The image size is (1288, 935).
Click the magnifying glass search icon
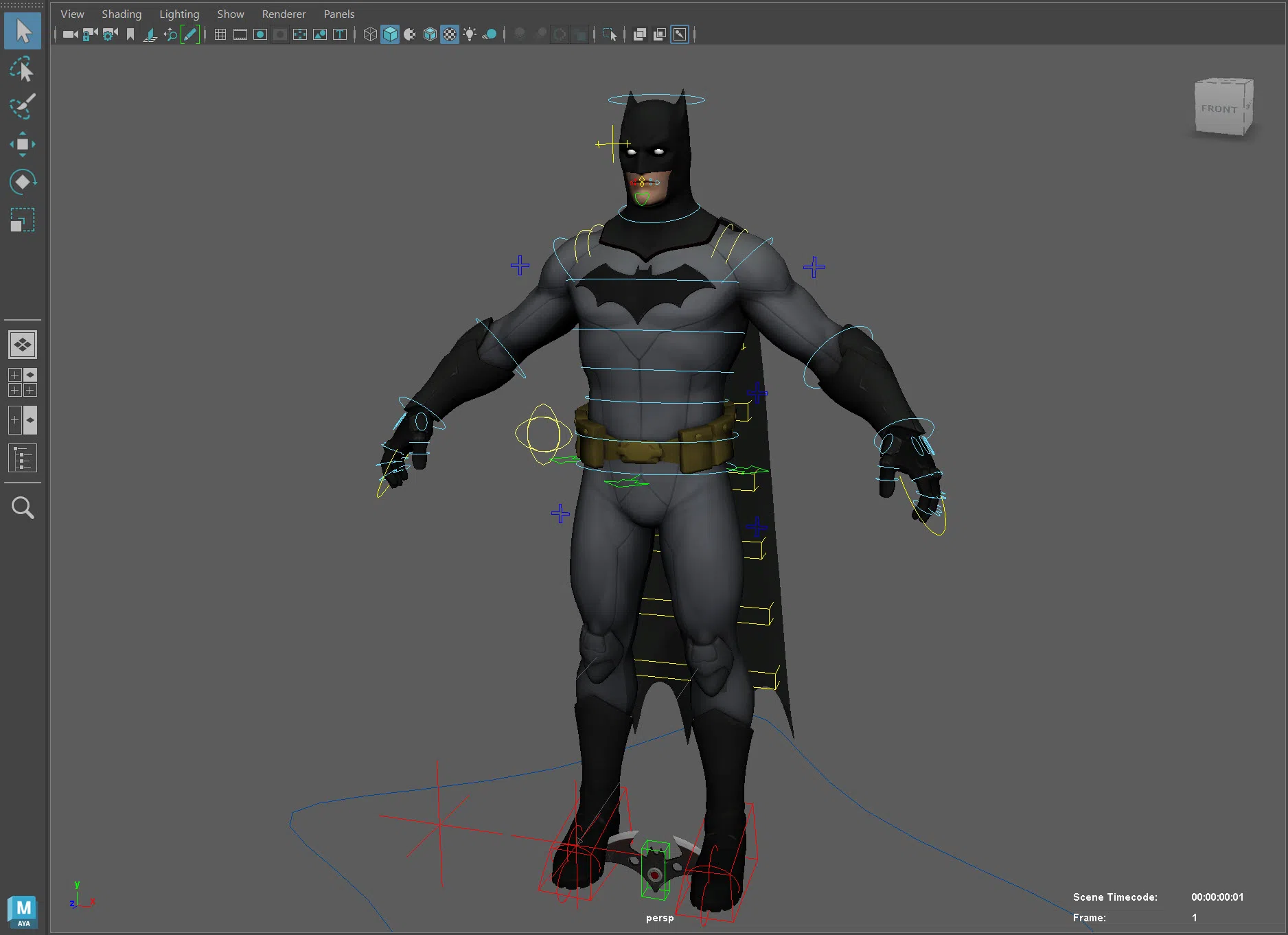click(23, 508)
